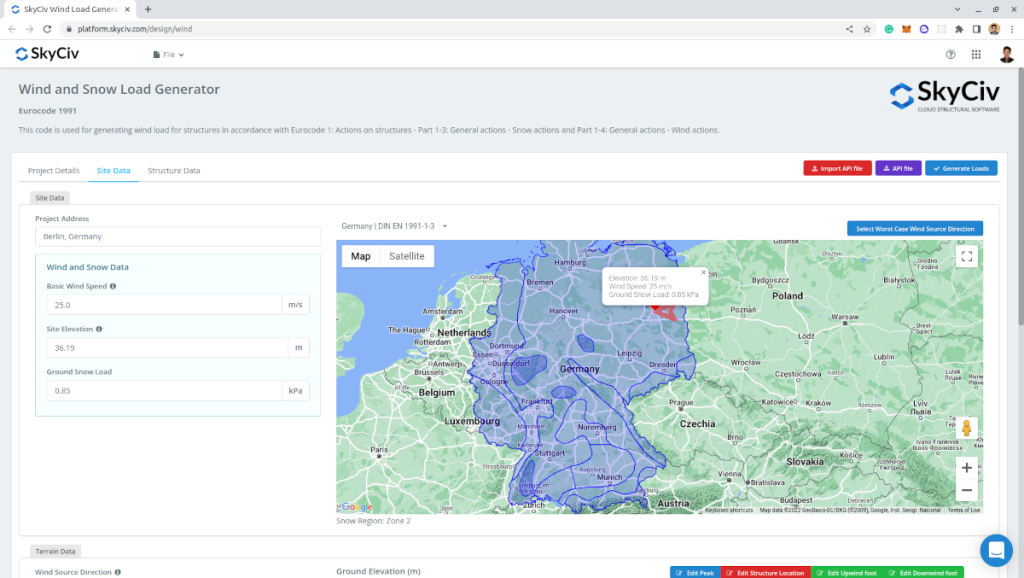Click the Generate Loads button
The height and width of the screenshot is (578, 1024).
961,168
